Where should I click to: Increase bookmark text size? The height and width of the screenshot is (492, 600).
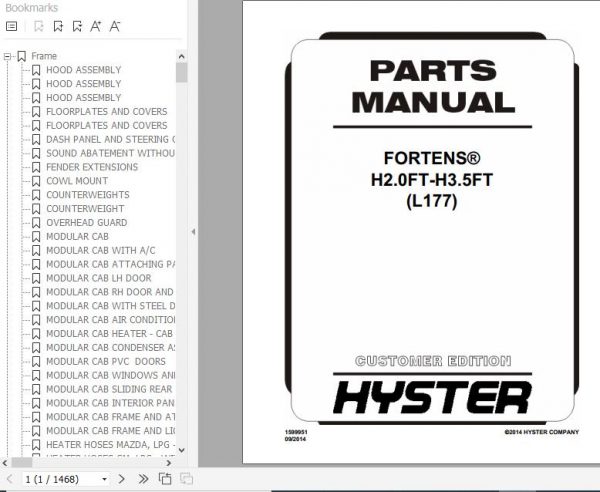[x=96, y=26]
